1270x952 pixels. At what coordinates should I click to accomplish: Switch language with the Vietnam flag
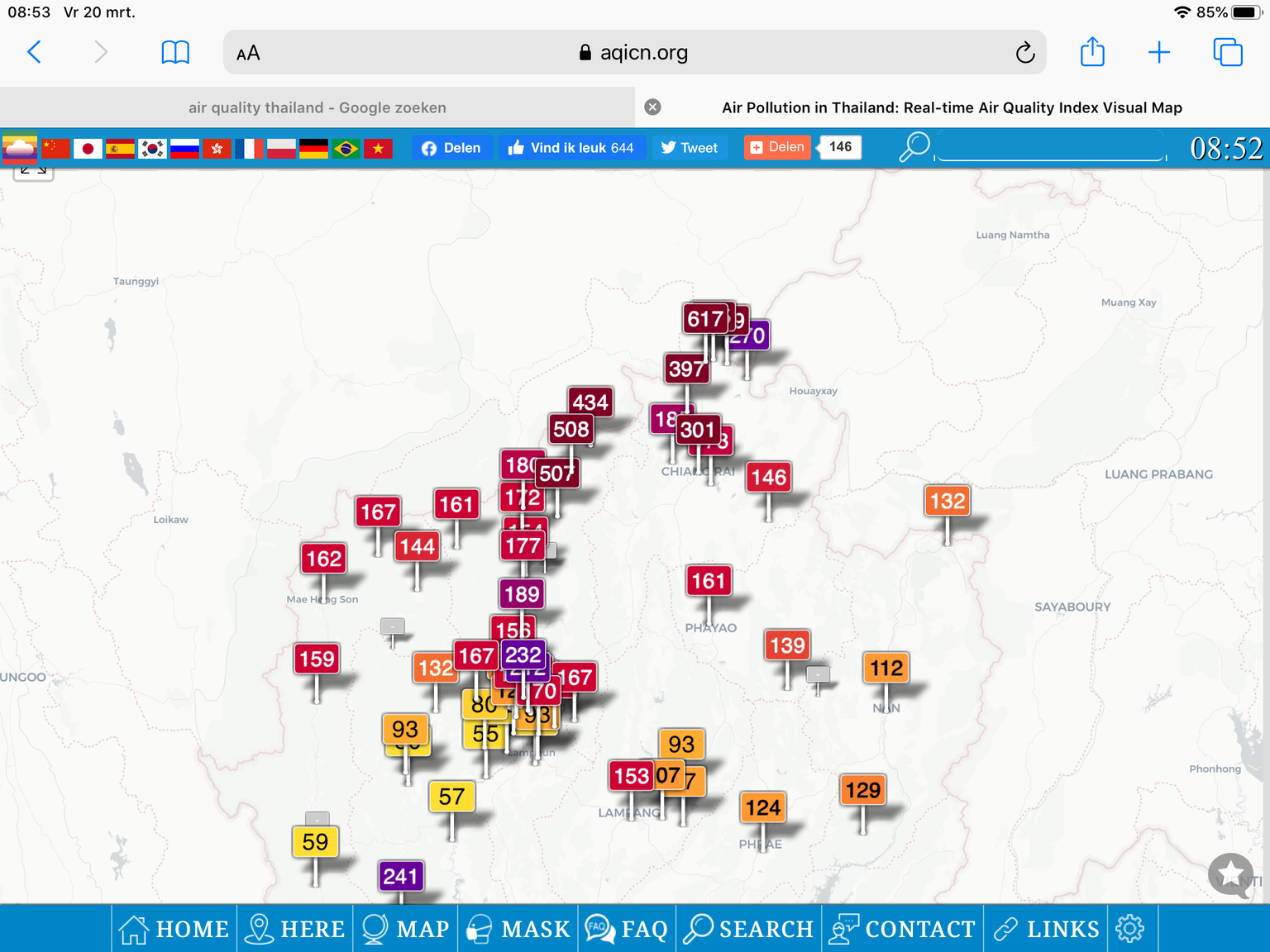(378, 148)
